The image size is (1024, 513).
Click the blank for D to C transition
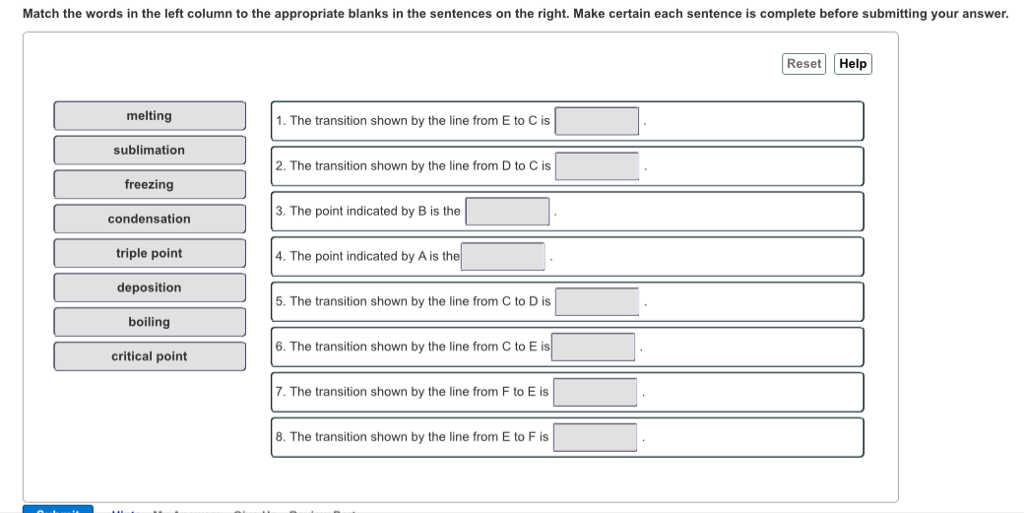(x=597, y=166)
